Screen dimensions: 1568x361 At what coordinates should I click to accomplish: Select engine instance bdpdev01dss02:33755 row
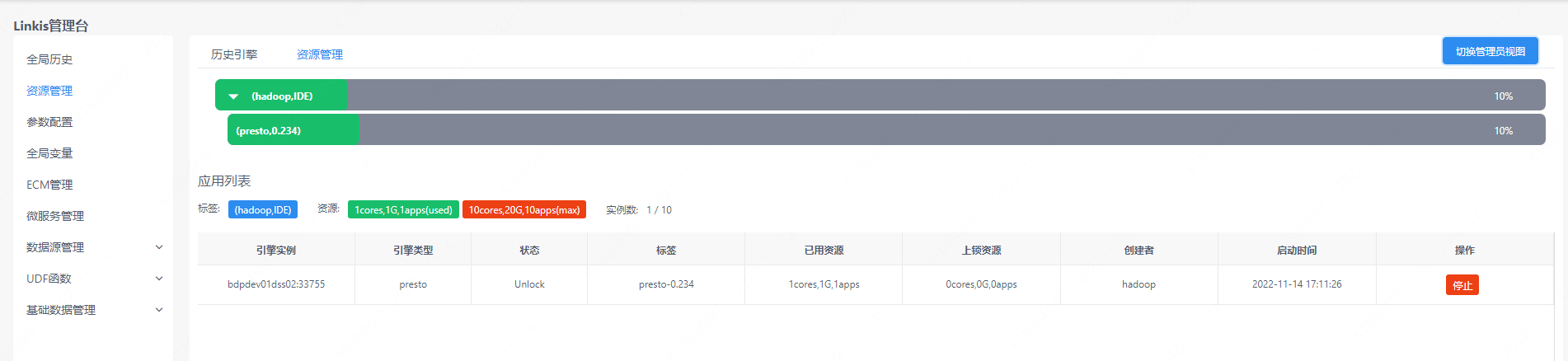coord(276,284)
